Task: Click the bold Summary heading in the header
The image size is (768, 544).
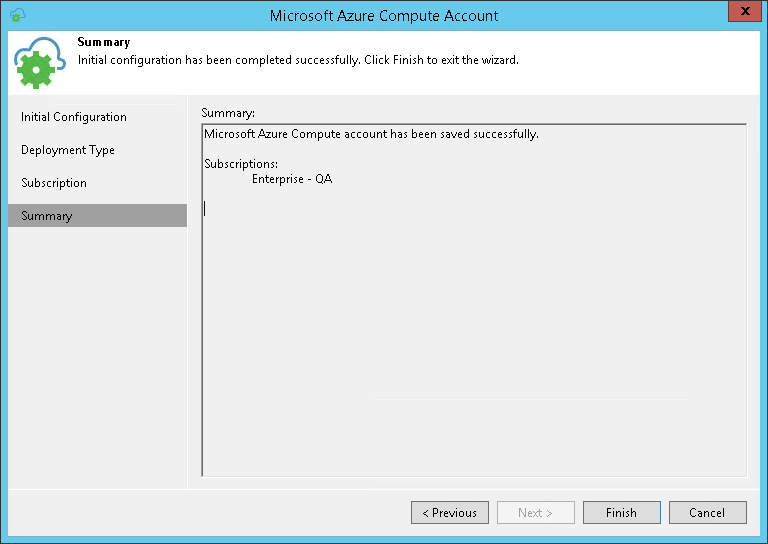Action: point(104,43)
